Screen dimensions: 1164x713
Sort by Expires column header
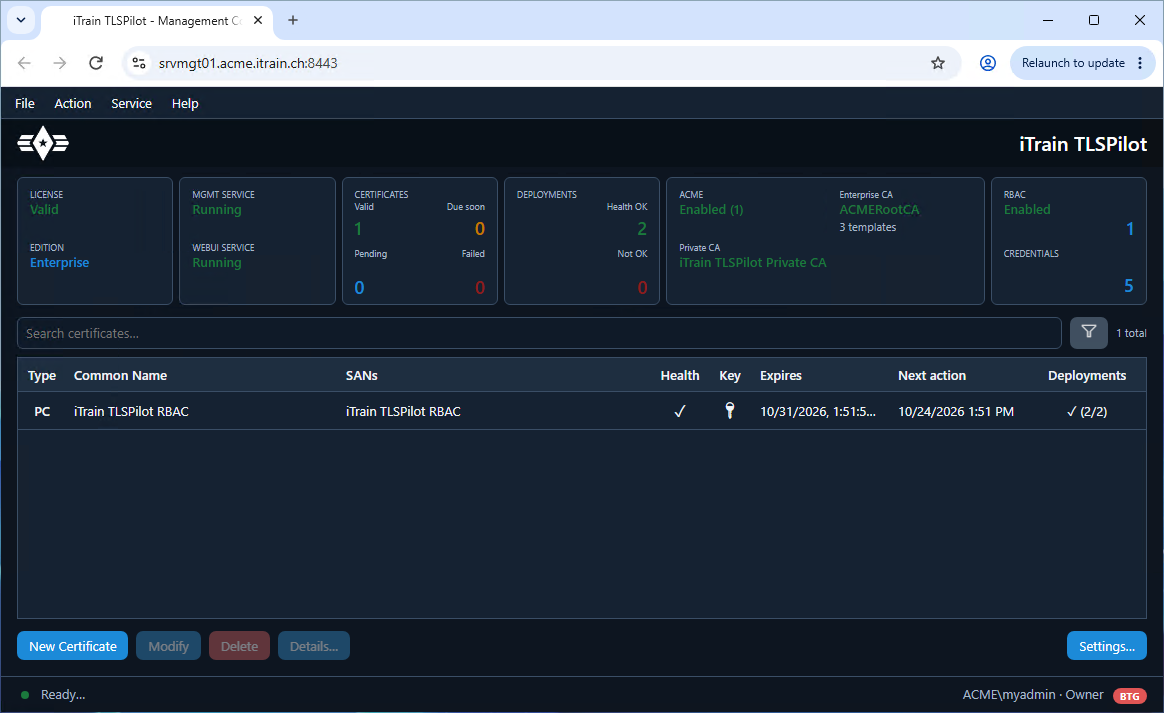[781, 376]
